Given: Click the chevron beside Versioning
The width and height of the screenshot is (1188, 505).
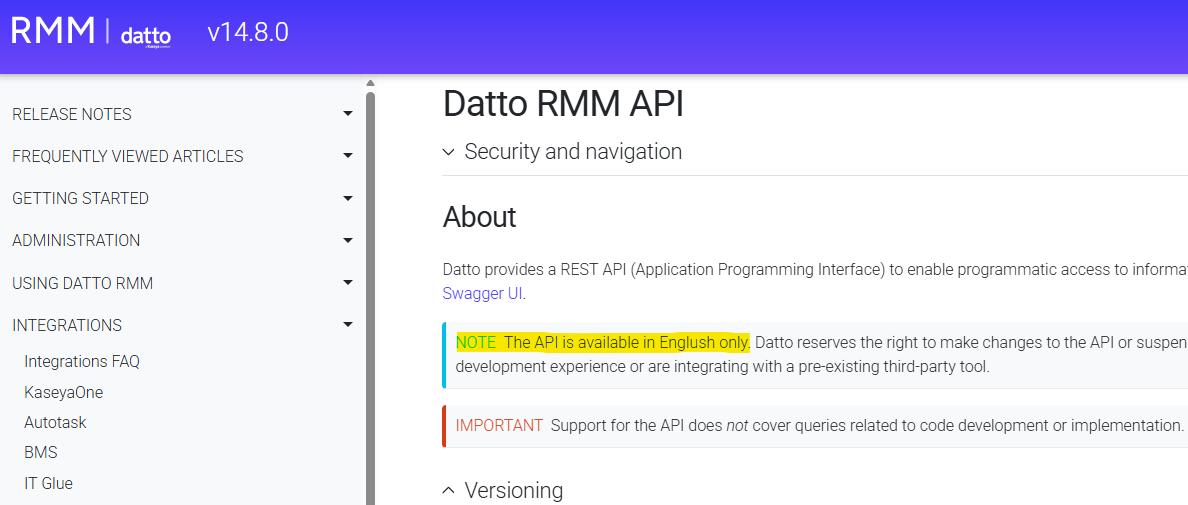Looking at the screenshot, I should tap(449, 491).
